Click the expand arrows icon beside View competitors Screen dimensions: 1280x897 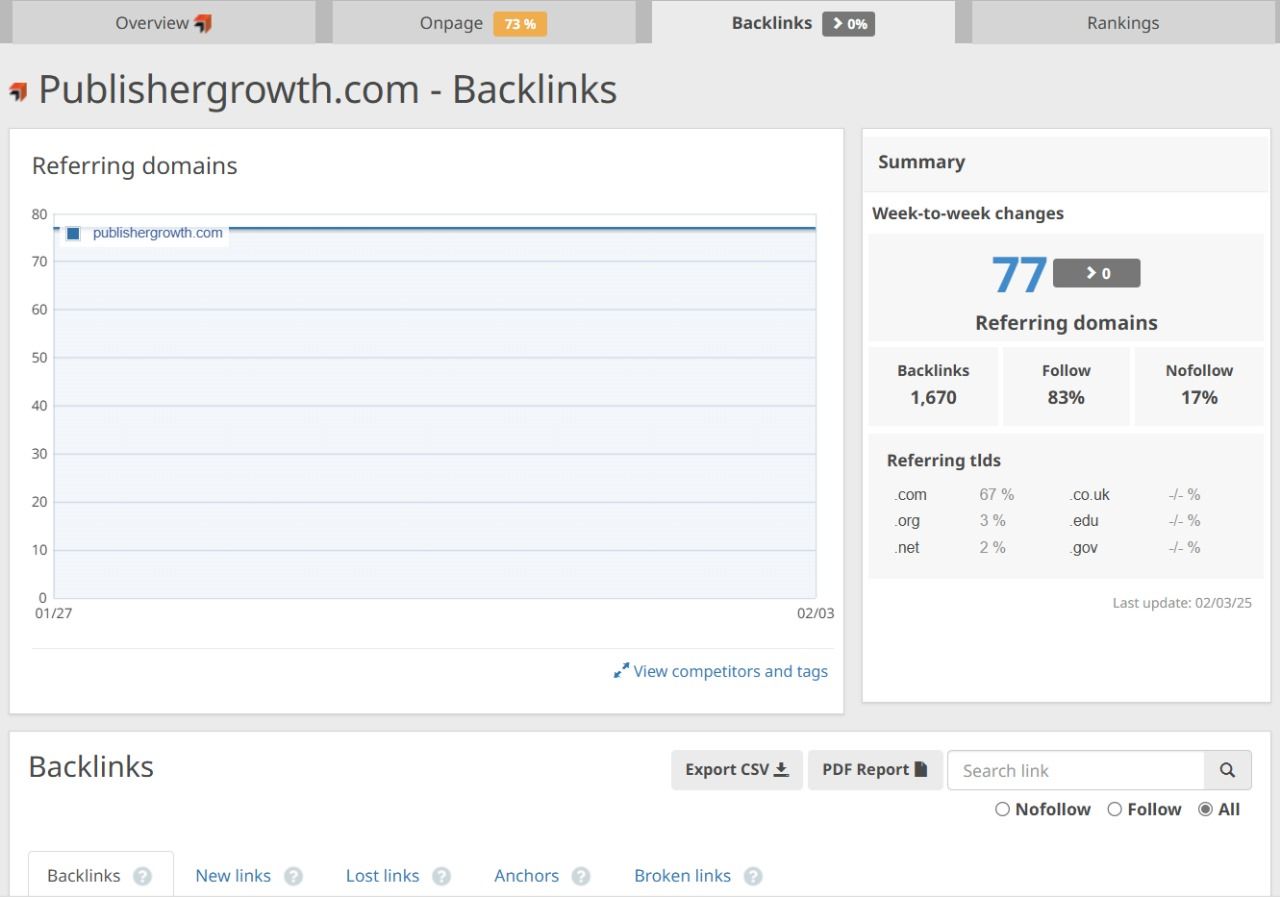pyautogui.click(x=621, y=671)
